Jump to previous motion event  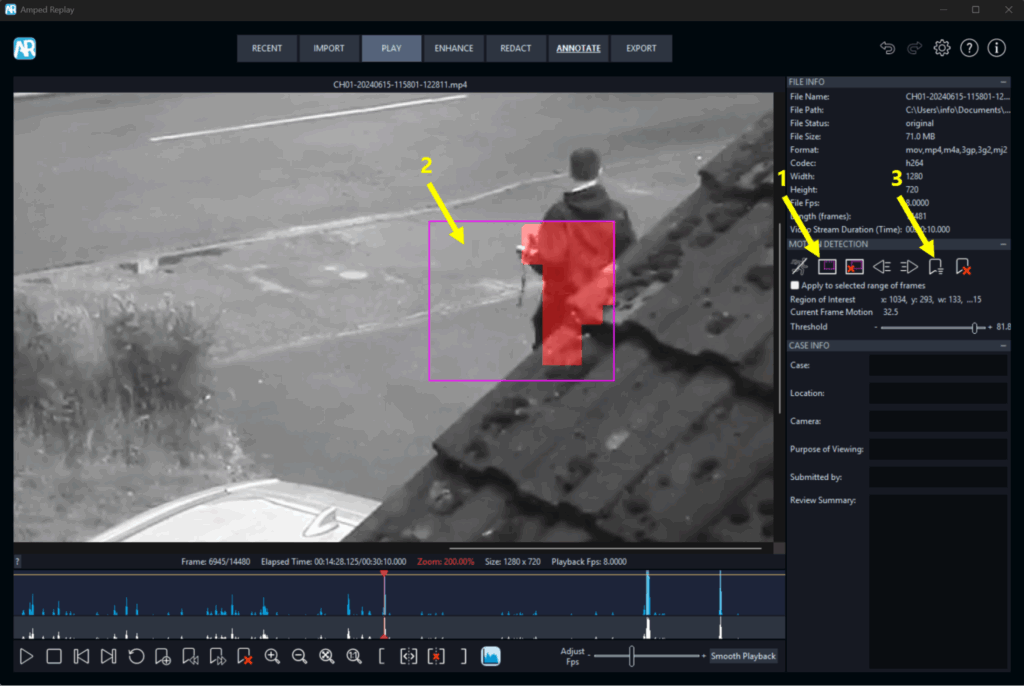pyautogui.click(x=882, y=266)
